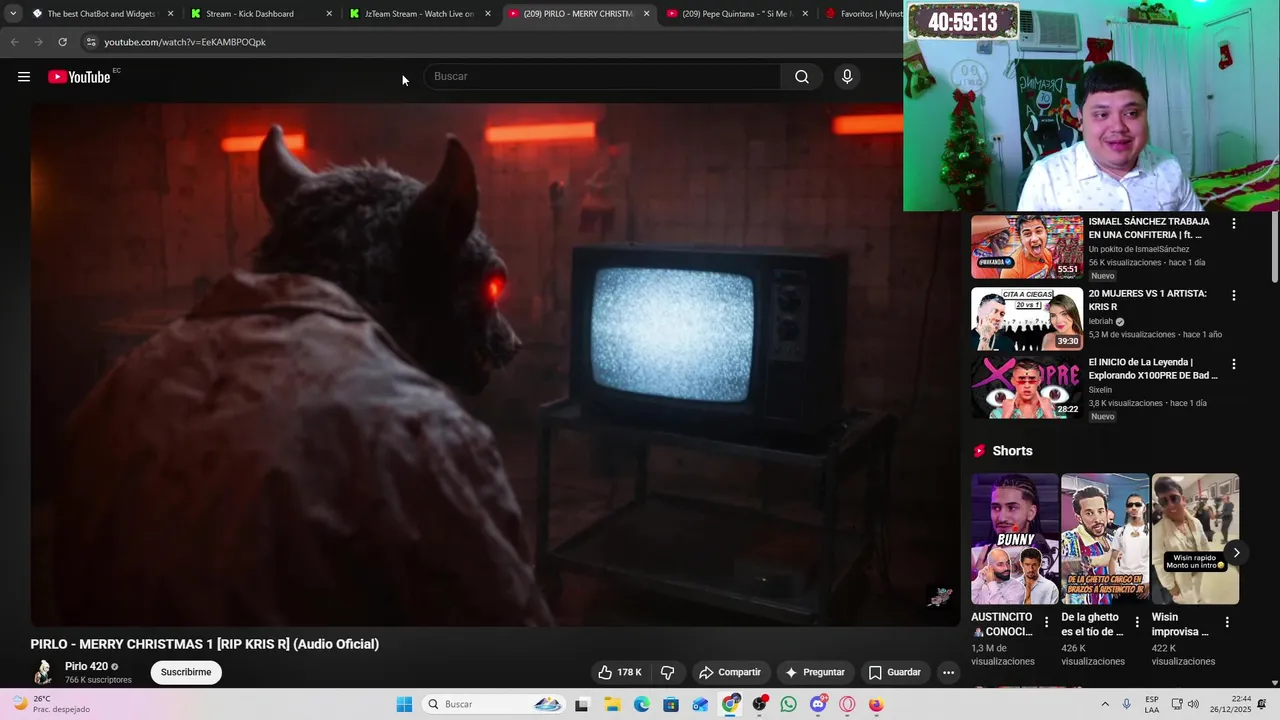Open 20 MUJERES VS 1 ARTISTA thumbnail
Viewport: 1280px width, 720px height.
(1027, 318)
